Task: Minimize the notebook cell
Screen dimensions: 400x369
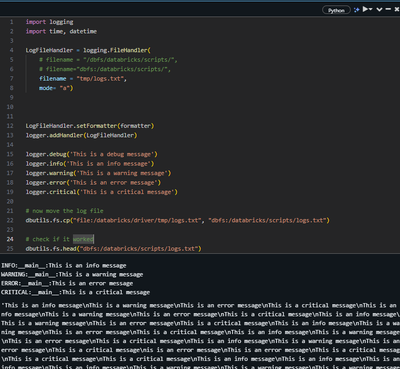Action: [x=388, y=9]
